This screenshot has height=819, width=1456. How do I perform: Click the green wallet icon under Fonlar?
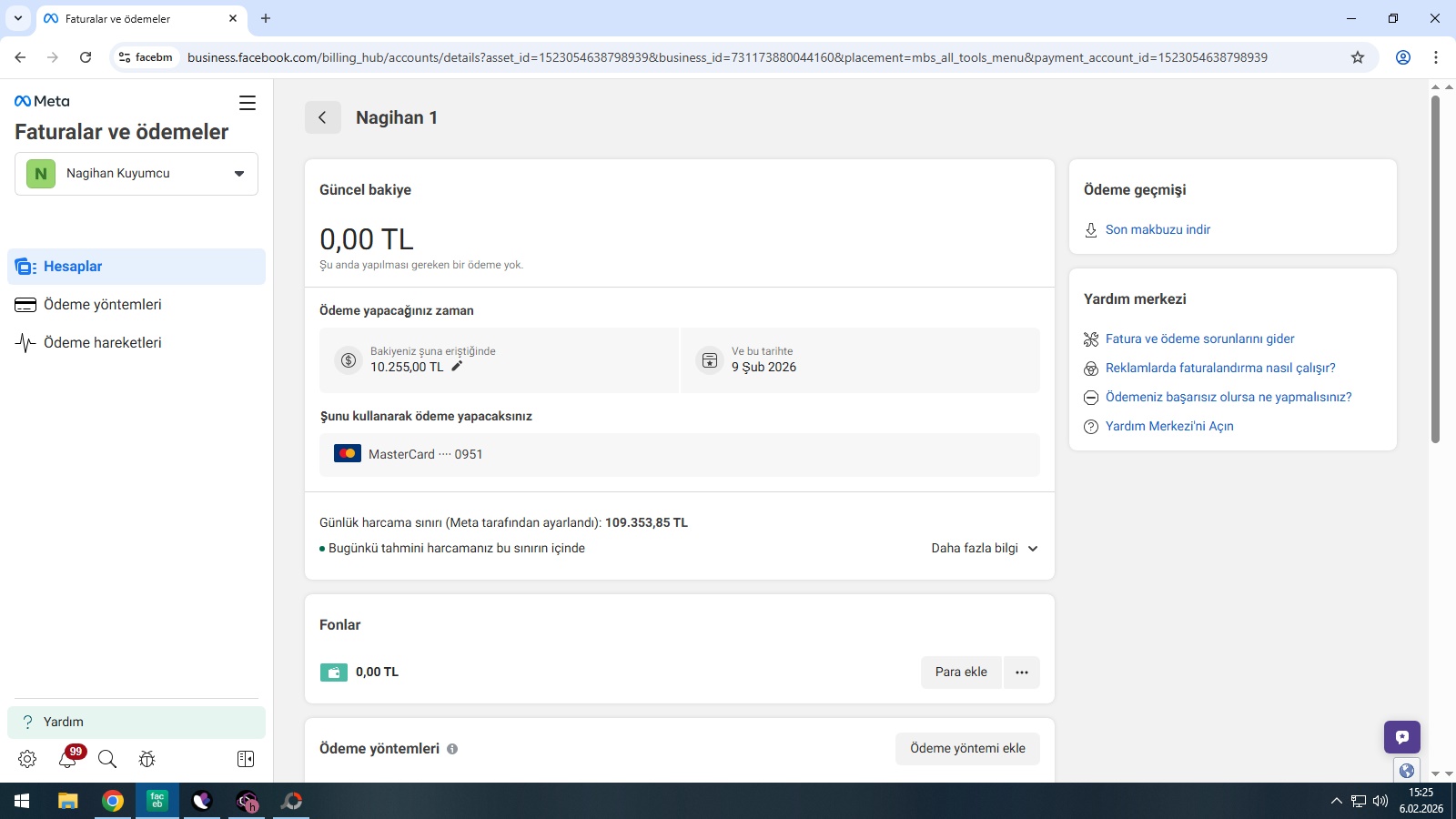333,672
